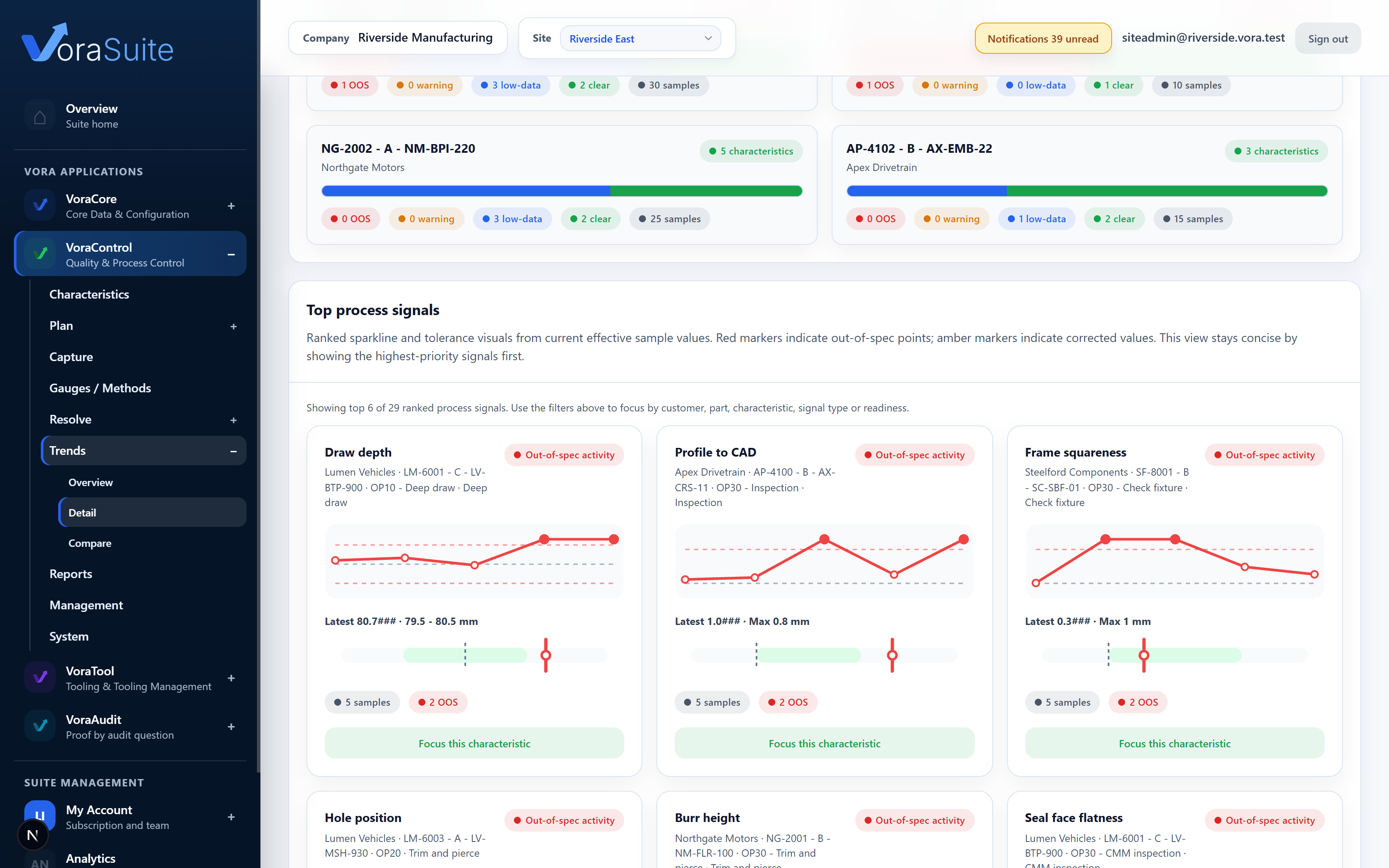Expand the VoraTool section
Screen dimensions: 1389x868
pyautogui.click(x=231, y=678)
